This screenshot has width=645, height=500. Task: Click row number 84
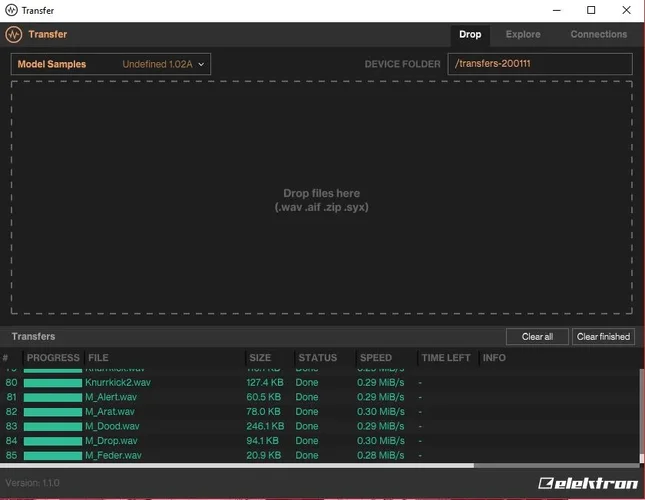click(x=12, y=441)
